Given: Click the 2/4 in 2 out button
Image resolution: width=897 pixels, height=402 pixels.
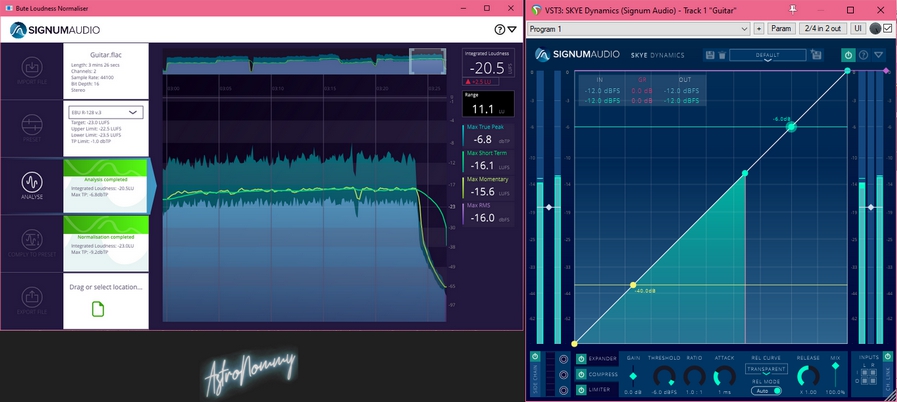Looking at the screenshot, I should (x=823, y=29).
